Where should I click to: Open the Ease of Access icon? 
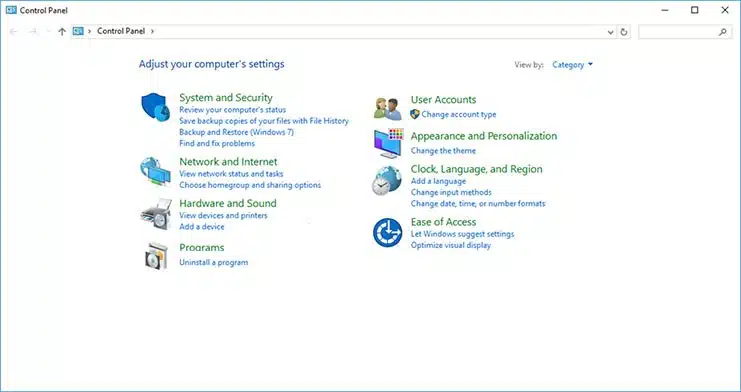point(388,232)
